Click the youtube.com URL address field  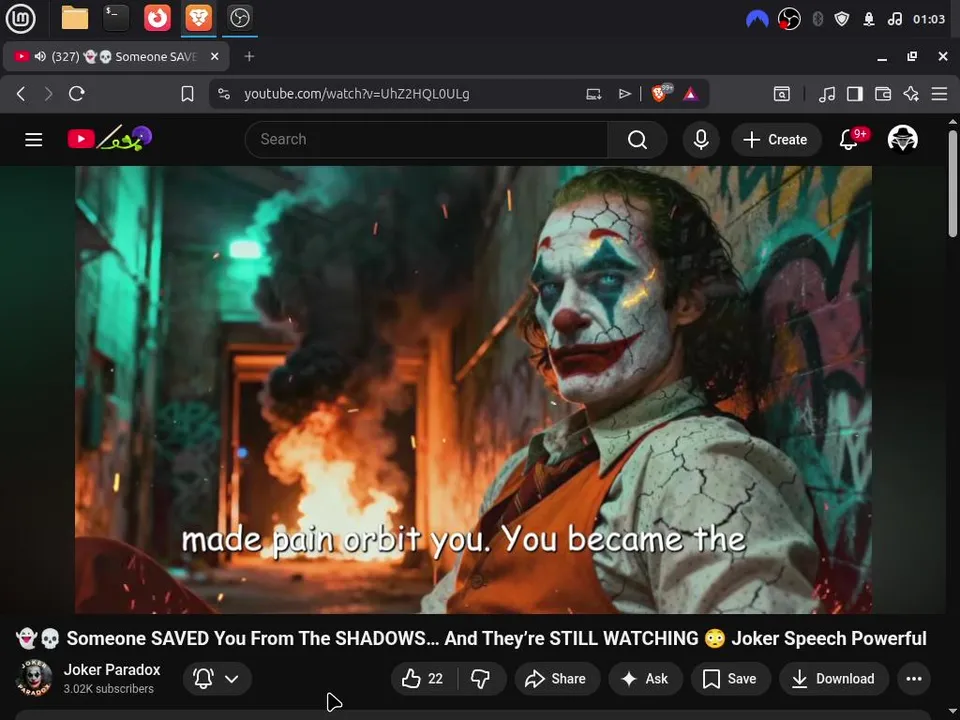[356, 94]
